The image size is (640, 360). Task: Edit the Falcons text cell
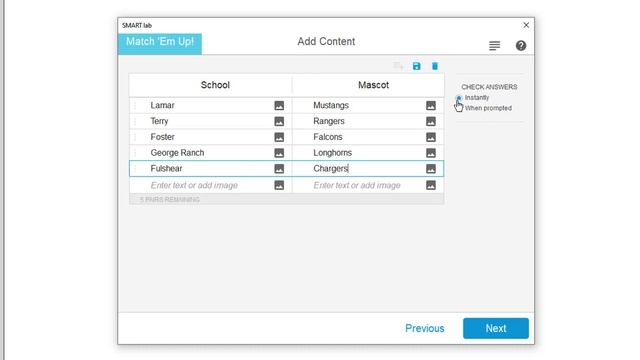click(x=328, y=137)
